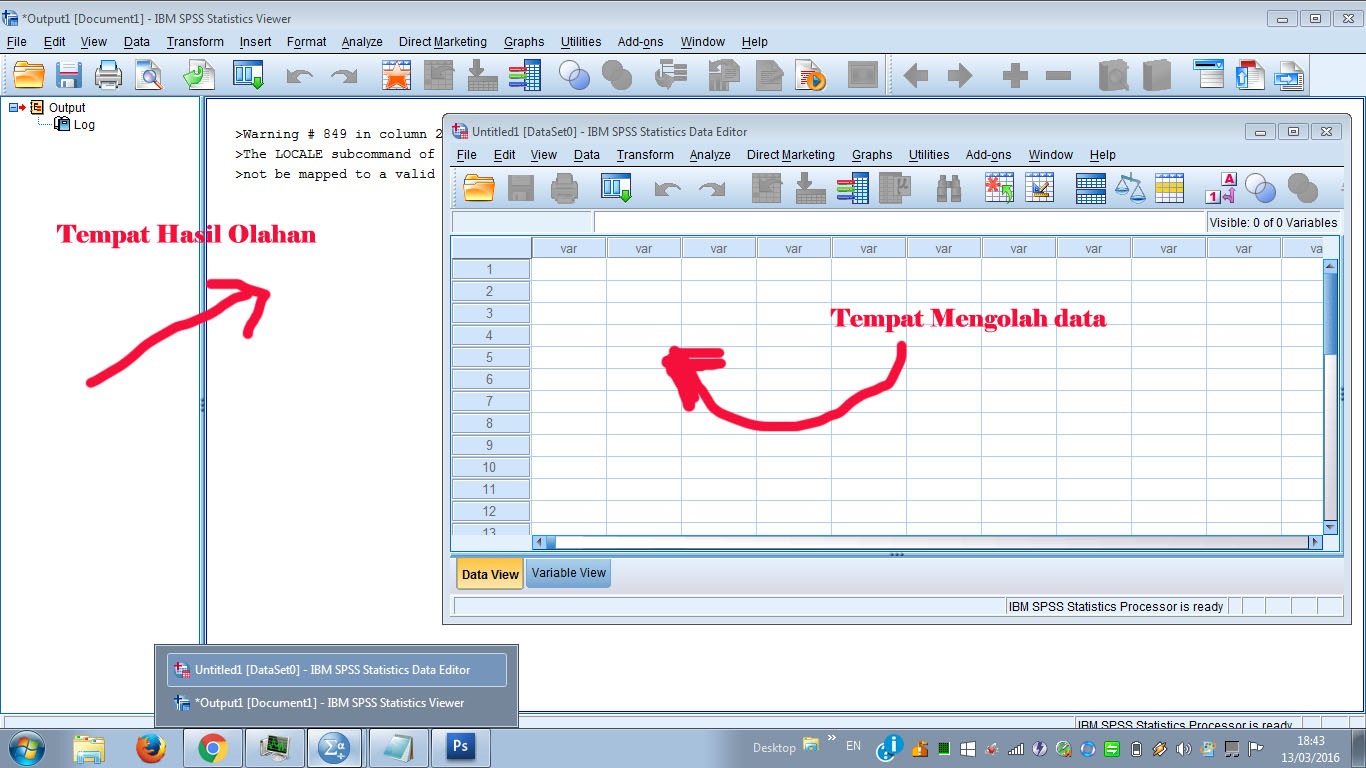Recall recently used dialogs in Data Editor
Image resolution: width=1366 pixels, height=768 pixels.
pos(616,187)
